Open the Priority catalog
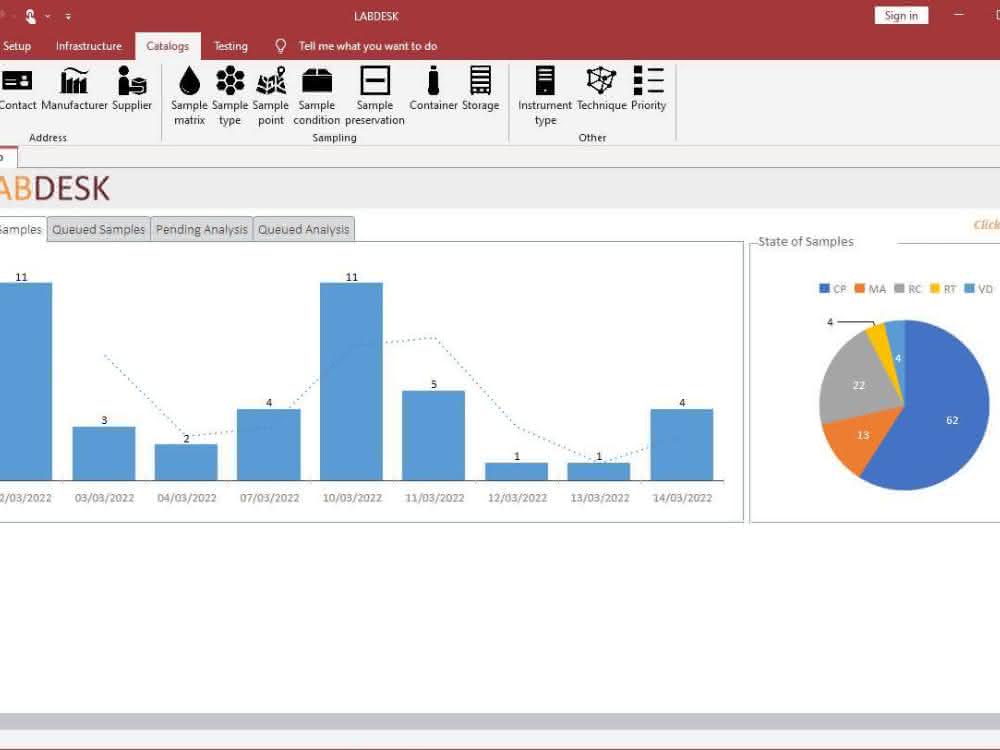This screenshot has height=750, width=1000. click(649, 89)
